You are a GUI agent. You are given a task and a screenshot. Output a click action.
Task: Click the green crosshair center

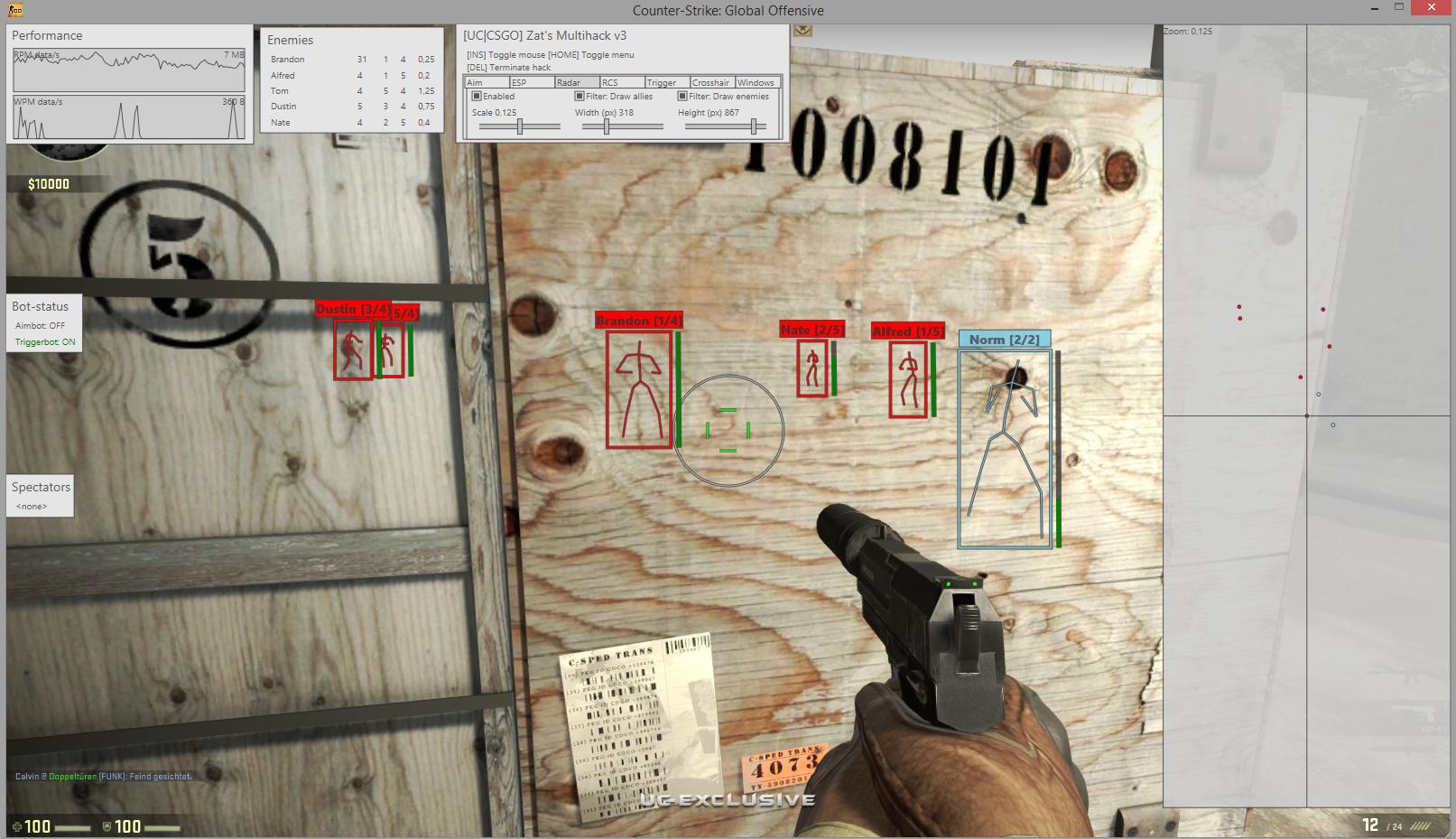pos(728,431)
